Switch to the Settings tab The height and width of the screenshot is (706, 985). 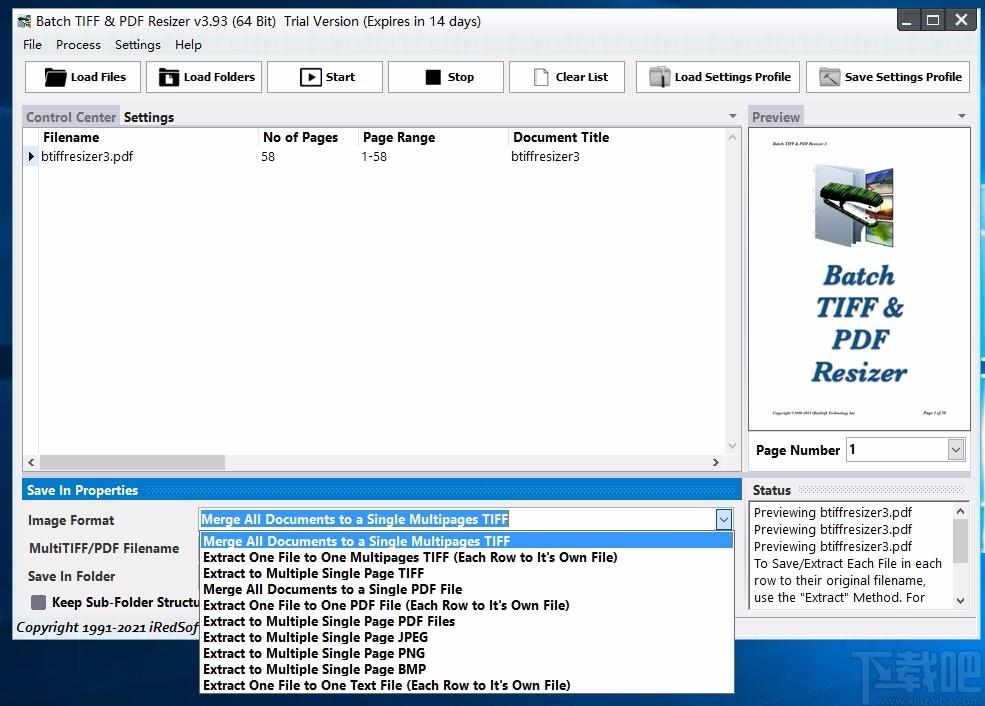[x=149, y=117]
